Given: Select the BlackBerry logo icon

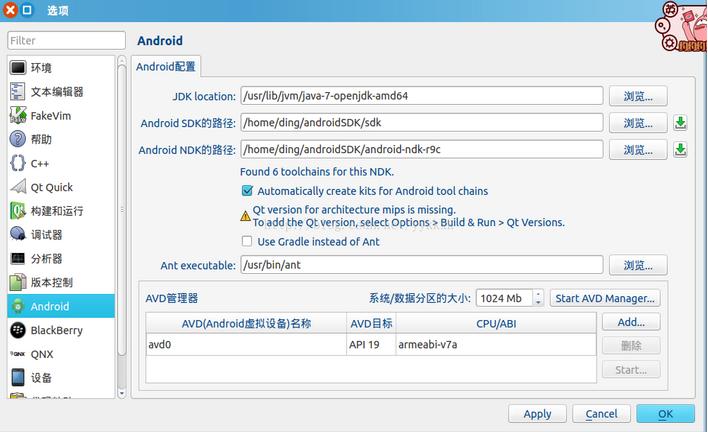Looking at the screenshot, I should (18, 330).
